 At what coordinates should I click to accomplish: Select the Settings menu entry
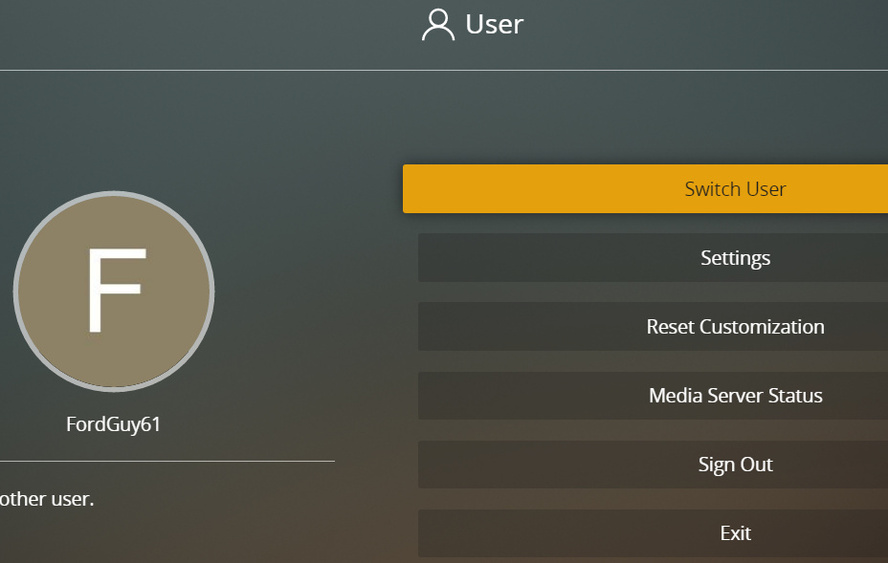point(735,258)
